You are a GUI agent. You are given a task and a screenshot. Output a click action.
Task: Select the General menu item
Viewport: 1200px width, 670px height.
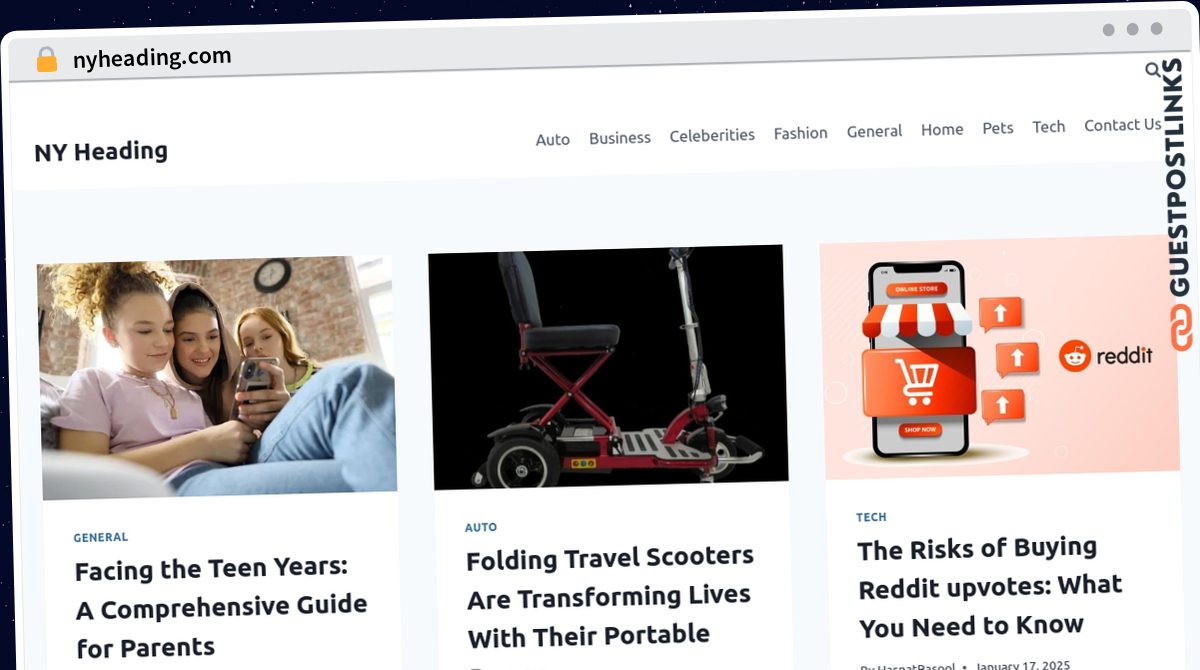875,131
